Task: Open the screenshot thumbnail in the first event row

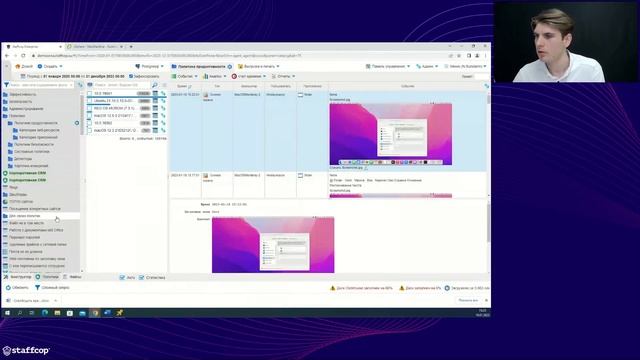Action: (391, 134)
